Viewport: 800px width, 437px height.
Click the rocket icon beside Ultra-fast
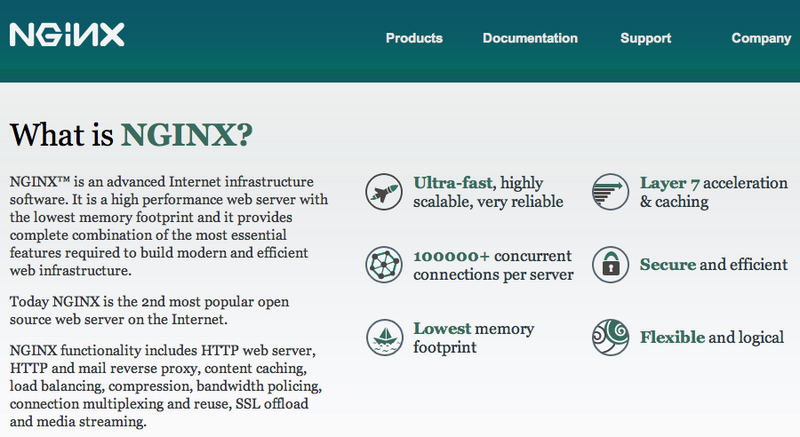click(384, 191)
